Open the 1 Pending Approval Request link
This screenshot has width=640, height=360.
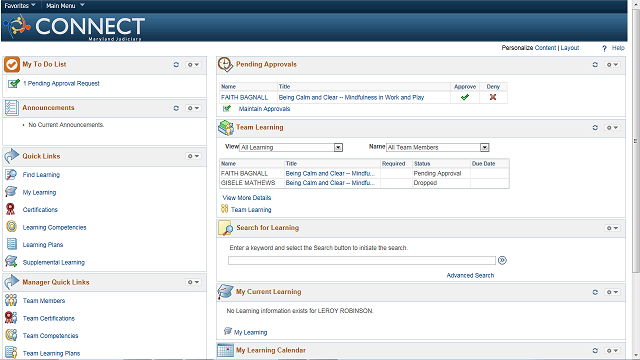[x=61, y=83]
